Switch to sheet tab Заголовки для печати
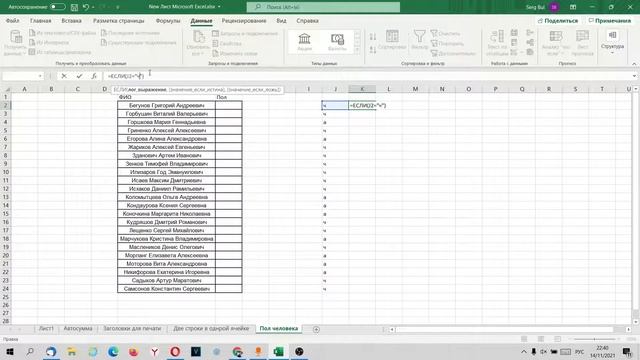This screenshot has height=360, width=640. (x=132, y=329)
